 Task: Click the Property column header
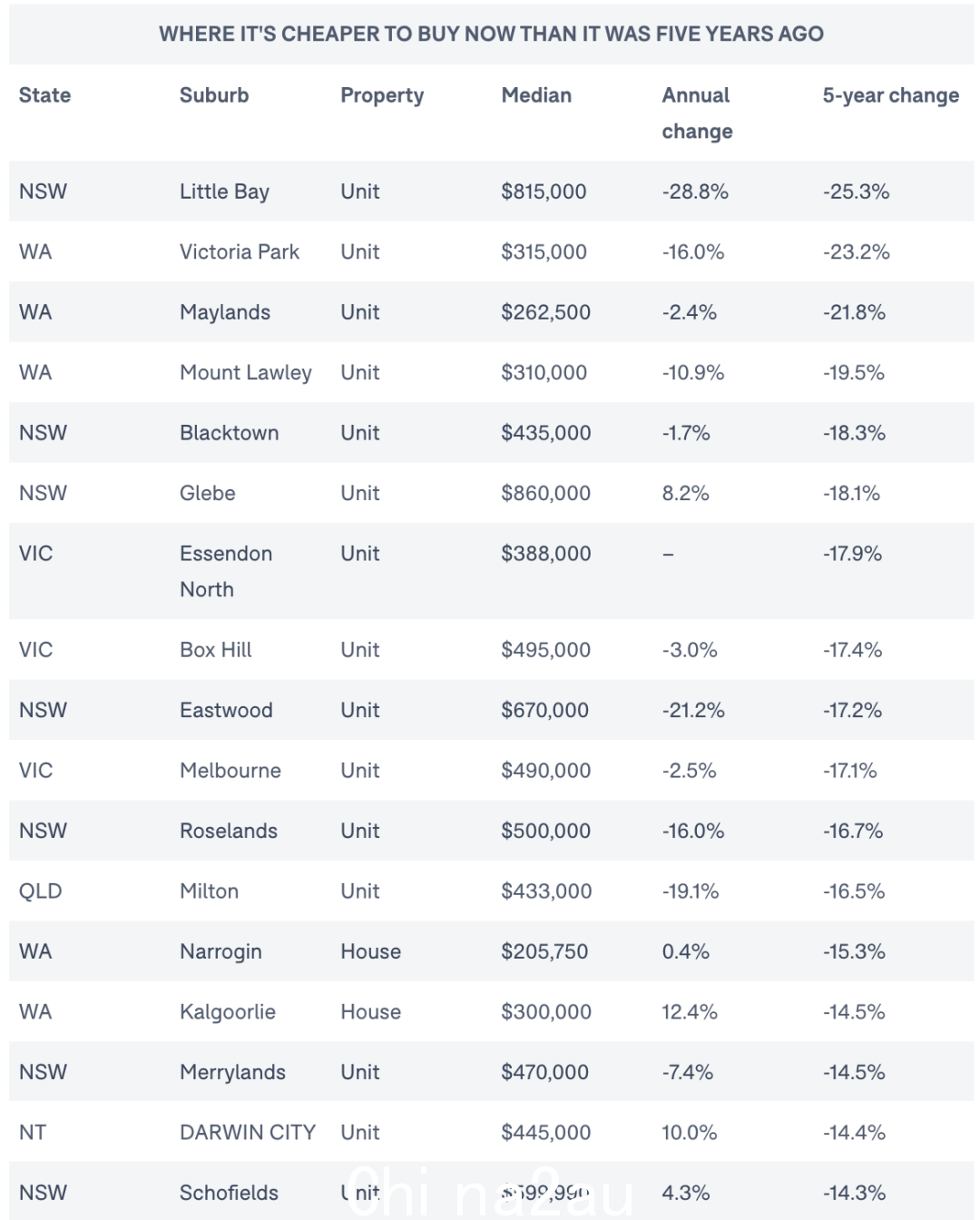tap(382, 96)
